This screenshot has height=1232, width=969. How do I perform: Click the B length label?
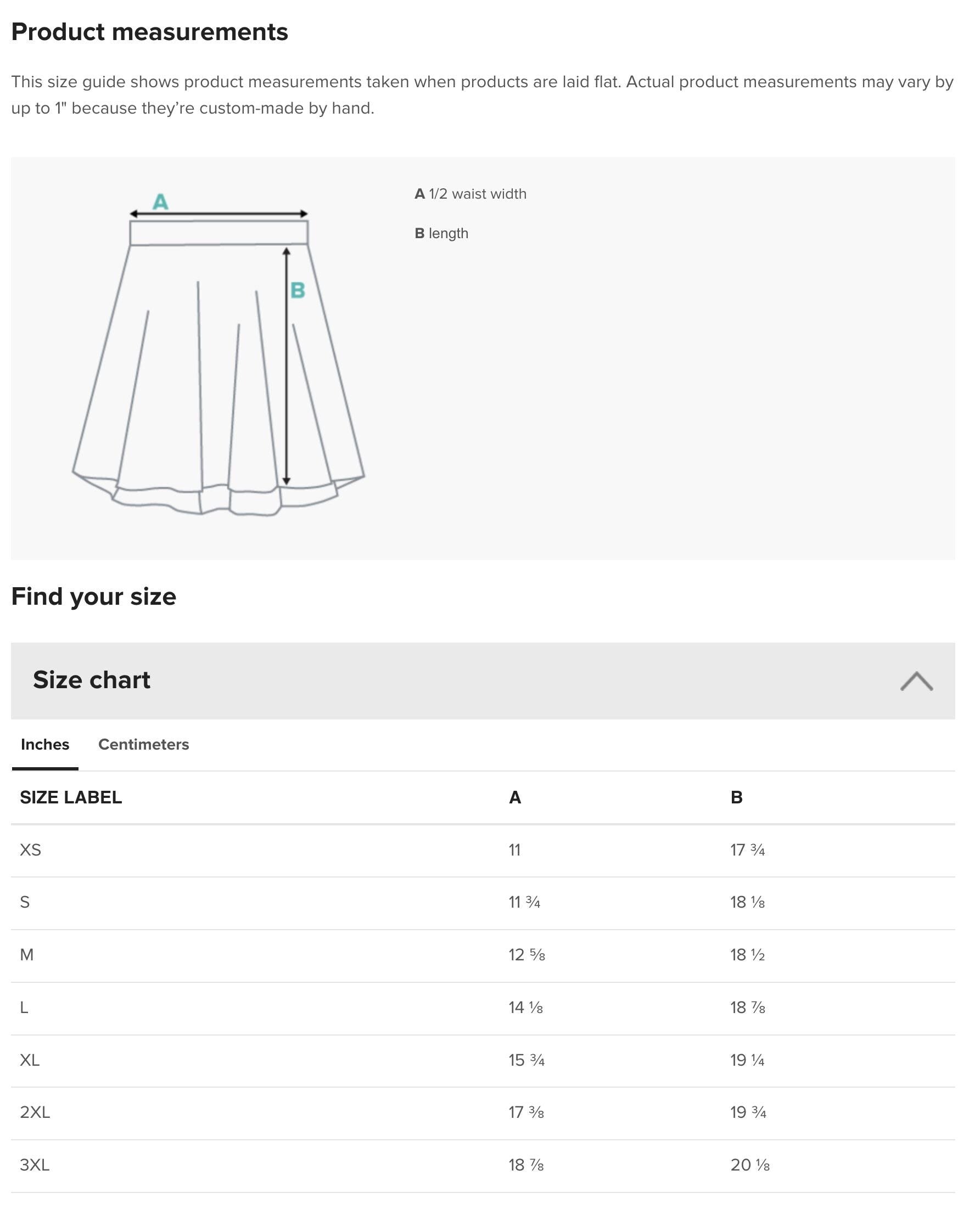(x=441, y=233)
